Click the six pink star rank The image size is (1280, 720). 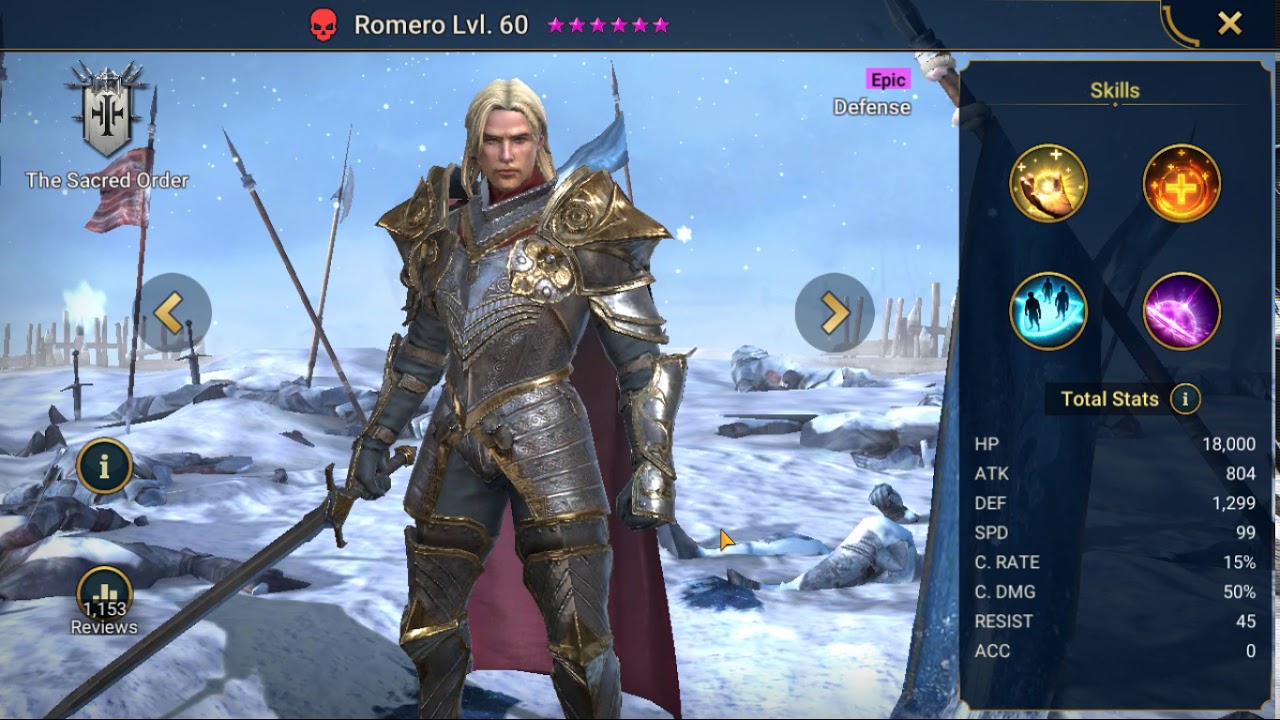[608, 26]
